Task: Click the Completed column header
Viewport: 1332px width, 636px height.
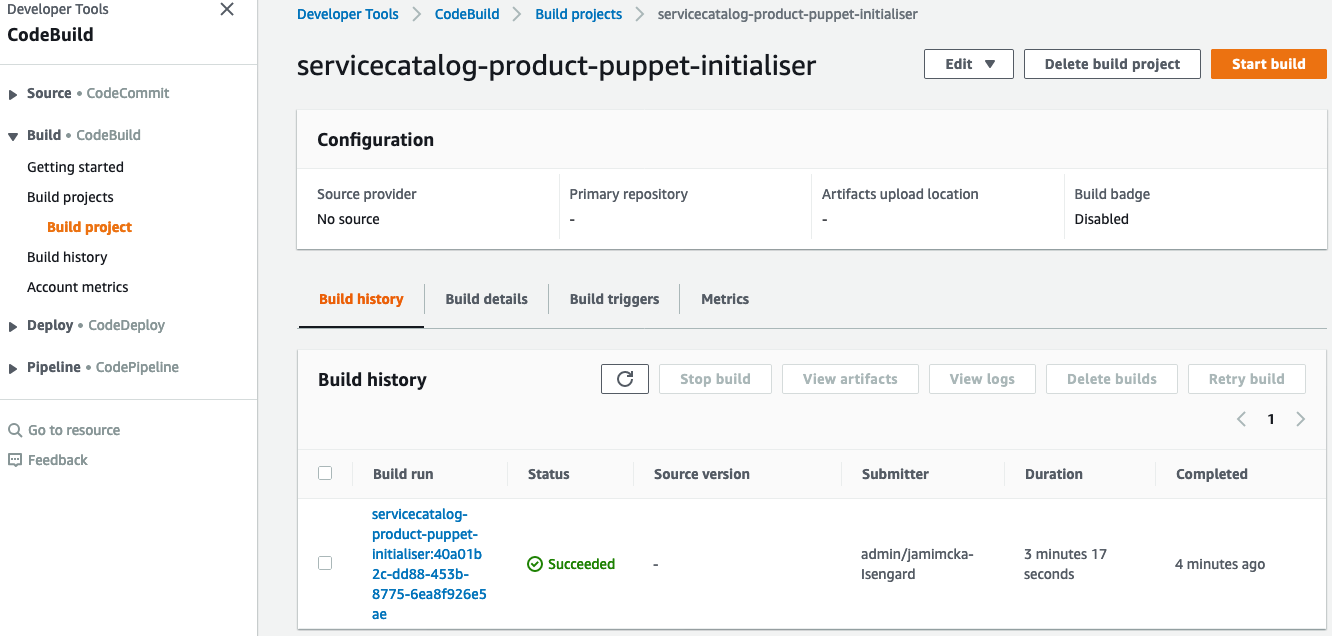Action: (1212, 474)
